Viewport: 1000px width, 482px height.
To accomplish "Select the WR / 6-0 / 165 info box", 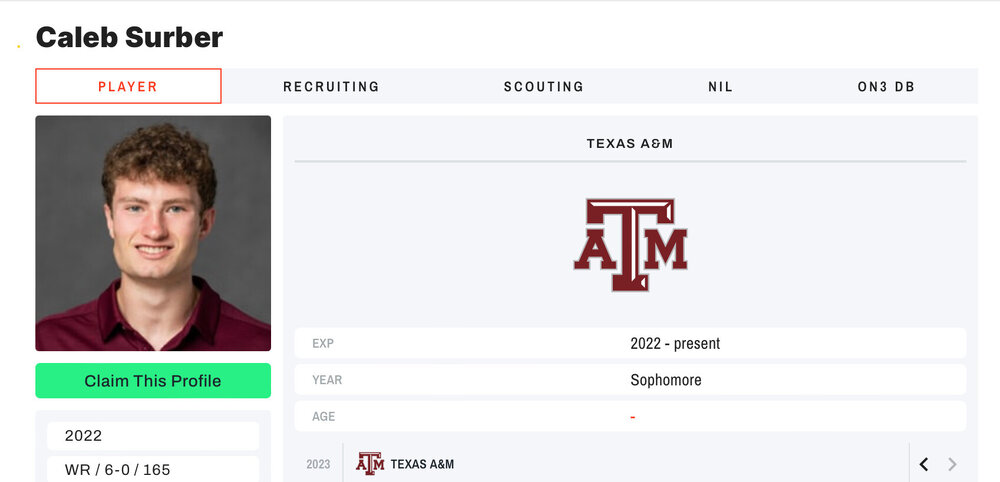I will tap(153, 468).
